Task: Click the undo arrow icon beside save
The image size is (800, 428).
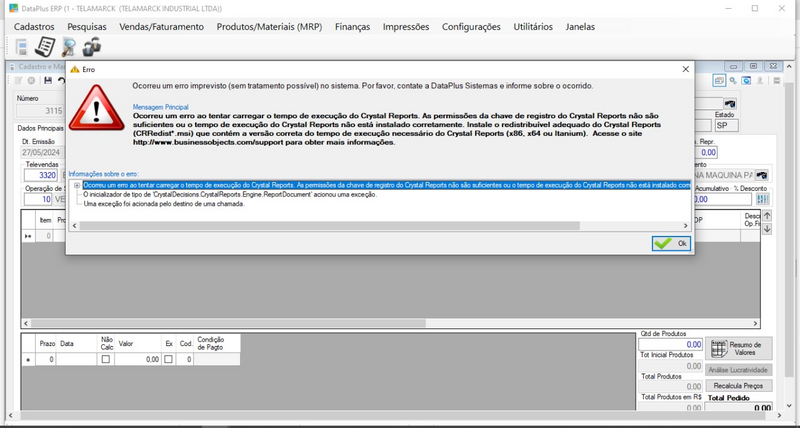Action: point(61,81)
